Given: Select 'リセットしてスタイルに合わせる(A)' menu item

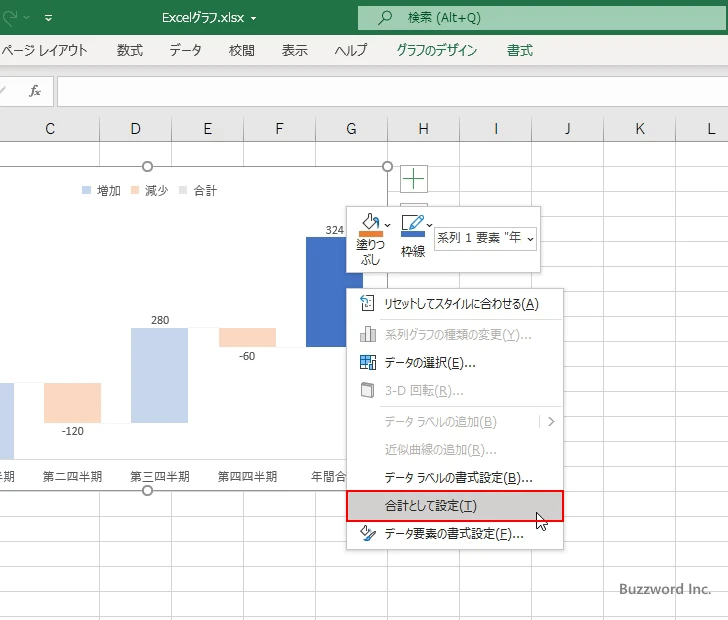Looking at the screenshot, I should click(x=455, y=304).
